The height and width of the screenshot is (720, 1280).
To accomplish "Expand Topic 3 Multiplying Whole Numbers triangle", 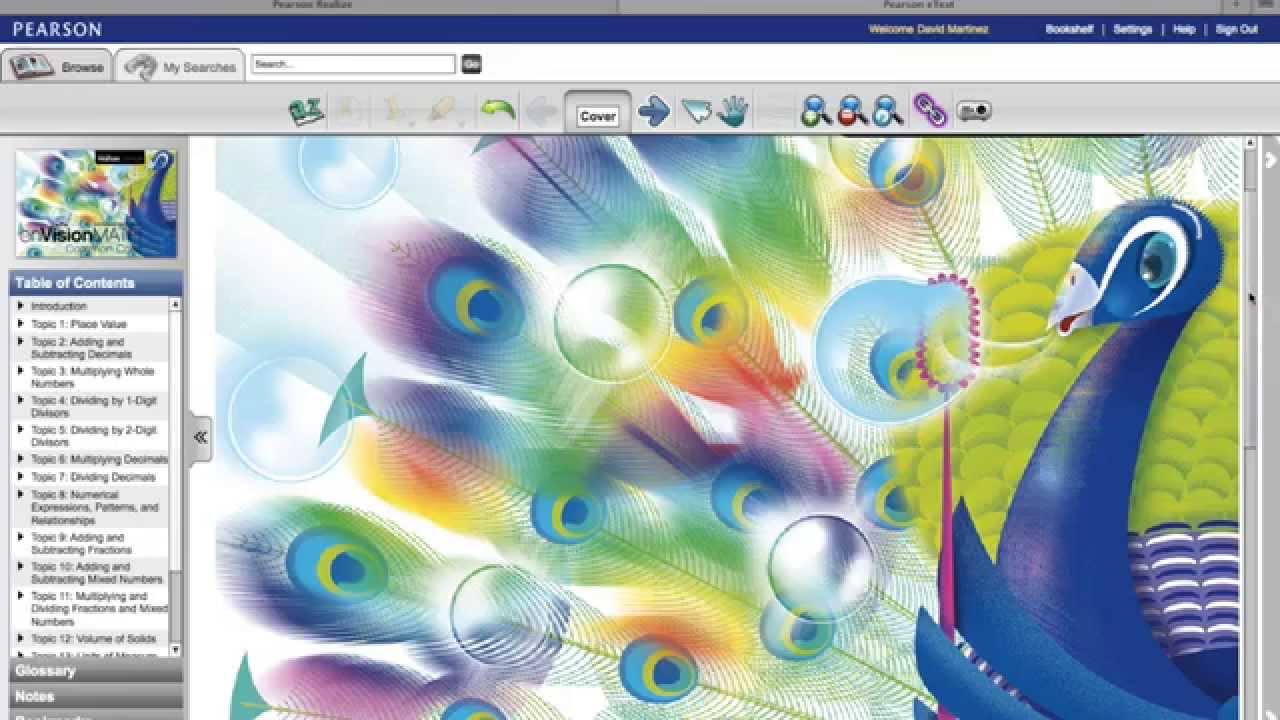I will click(x=20, y=371).
